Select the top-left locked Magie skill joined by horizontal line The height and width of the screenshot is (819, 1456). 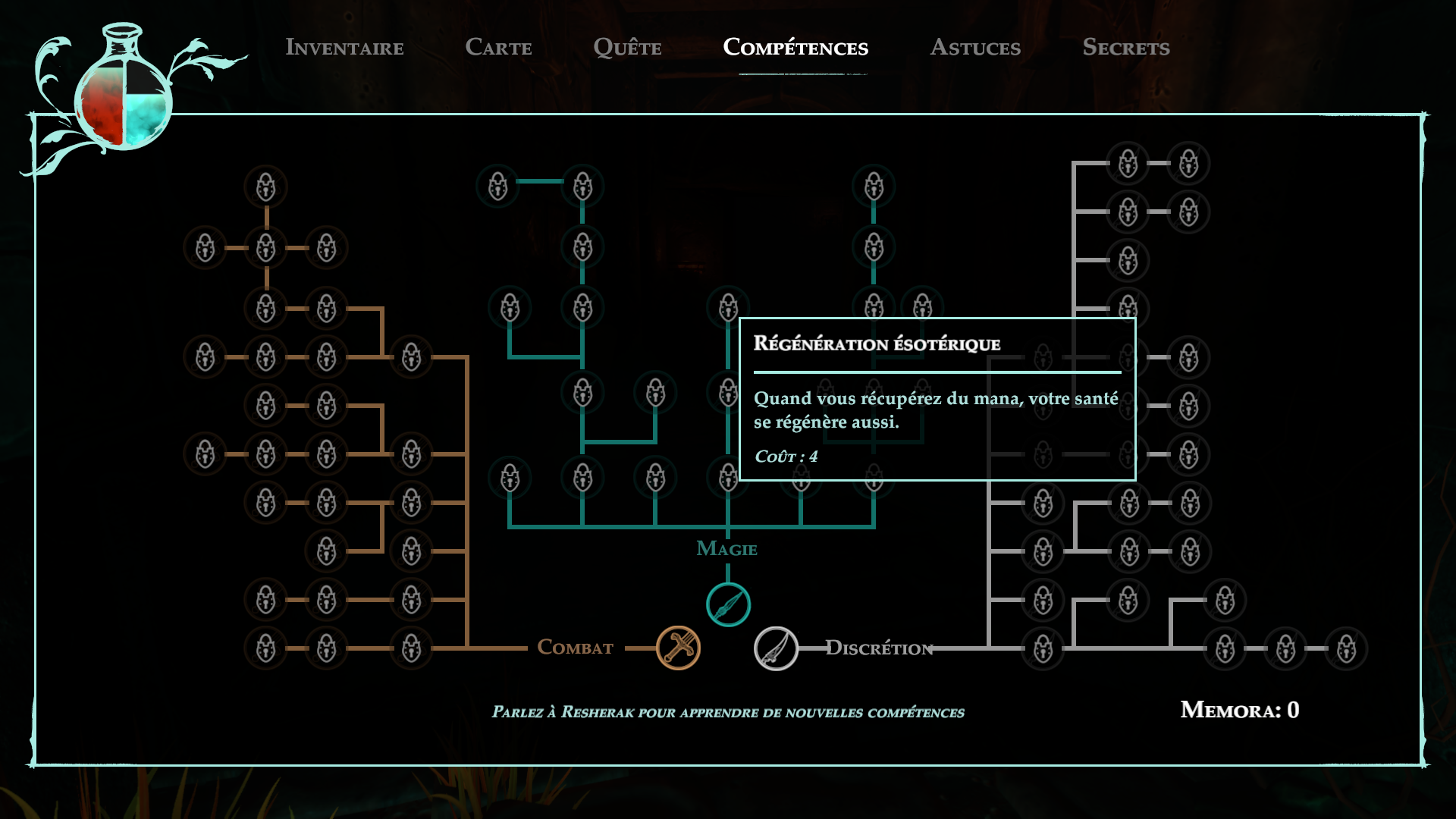pyautogui.click(x=497, y=186)
